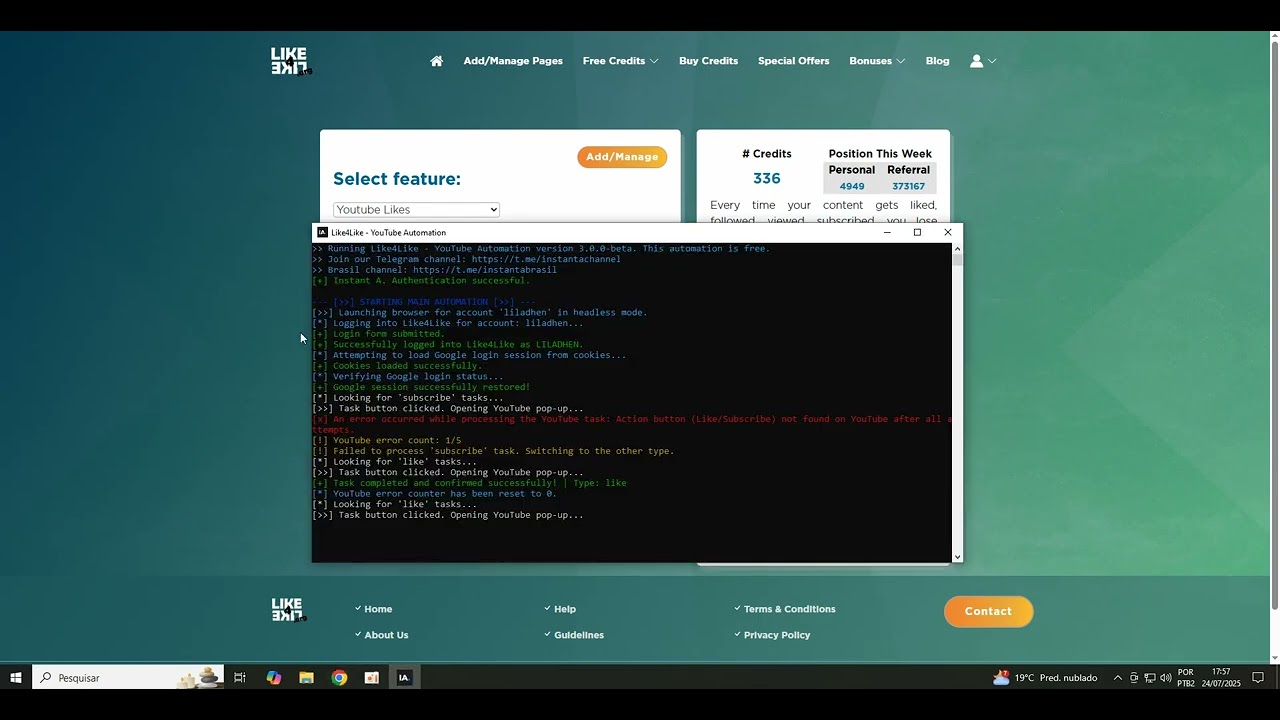Open the About Us footer link
This screenshot has height=720, width=1280.
(x=386, y=635)
